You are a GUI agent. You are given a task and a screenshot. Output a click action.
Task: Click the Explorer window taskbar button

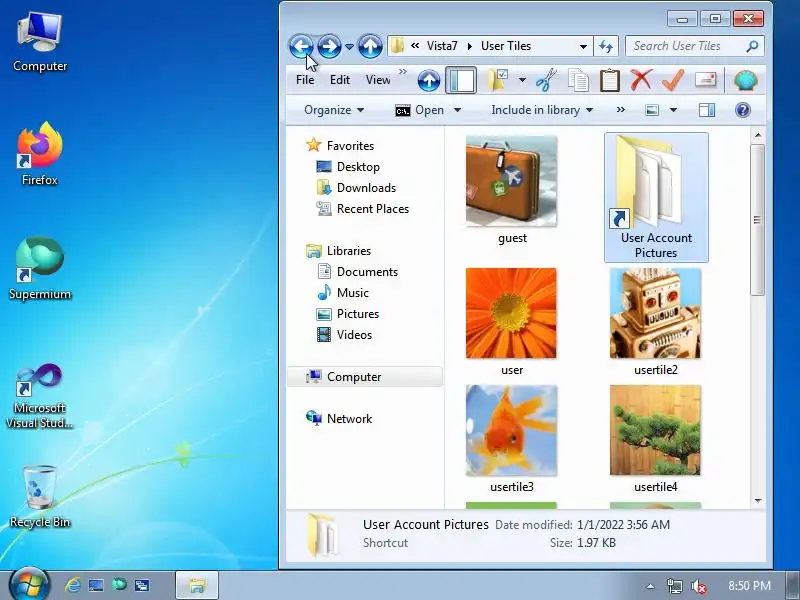click(197, 585)
